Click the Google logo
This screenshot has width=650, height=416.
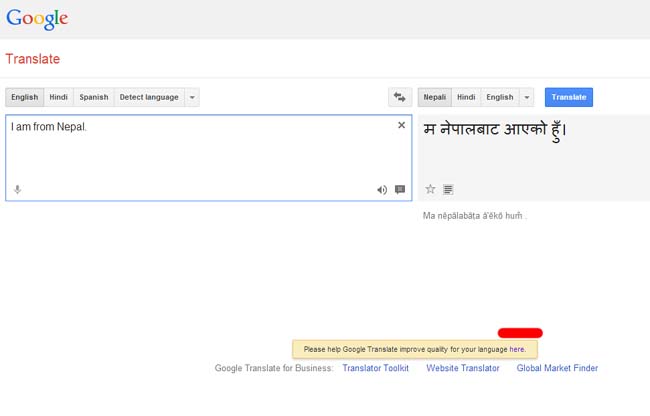(37, 19)
